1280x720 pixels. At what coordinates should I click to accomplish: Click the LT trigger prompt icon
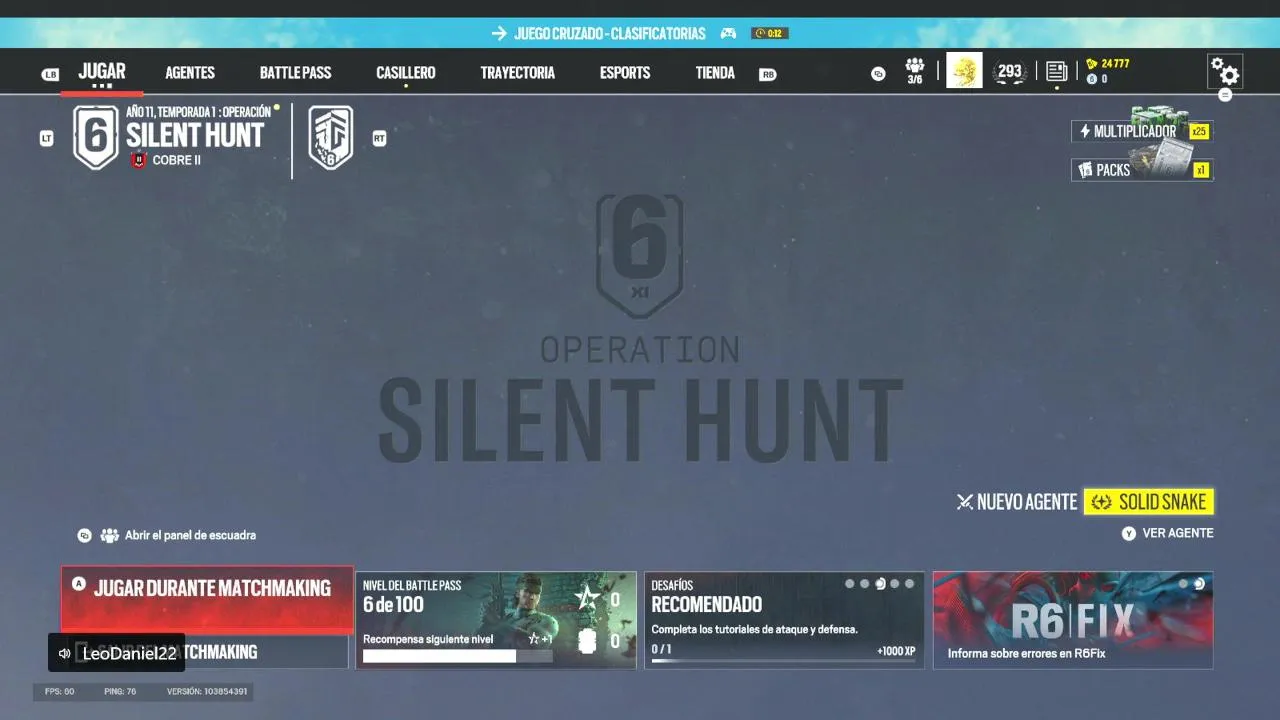click(x=46, y=139)
